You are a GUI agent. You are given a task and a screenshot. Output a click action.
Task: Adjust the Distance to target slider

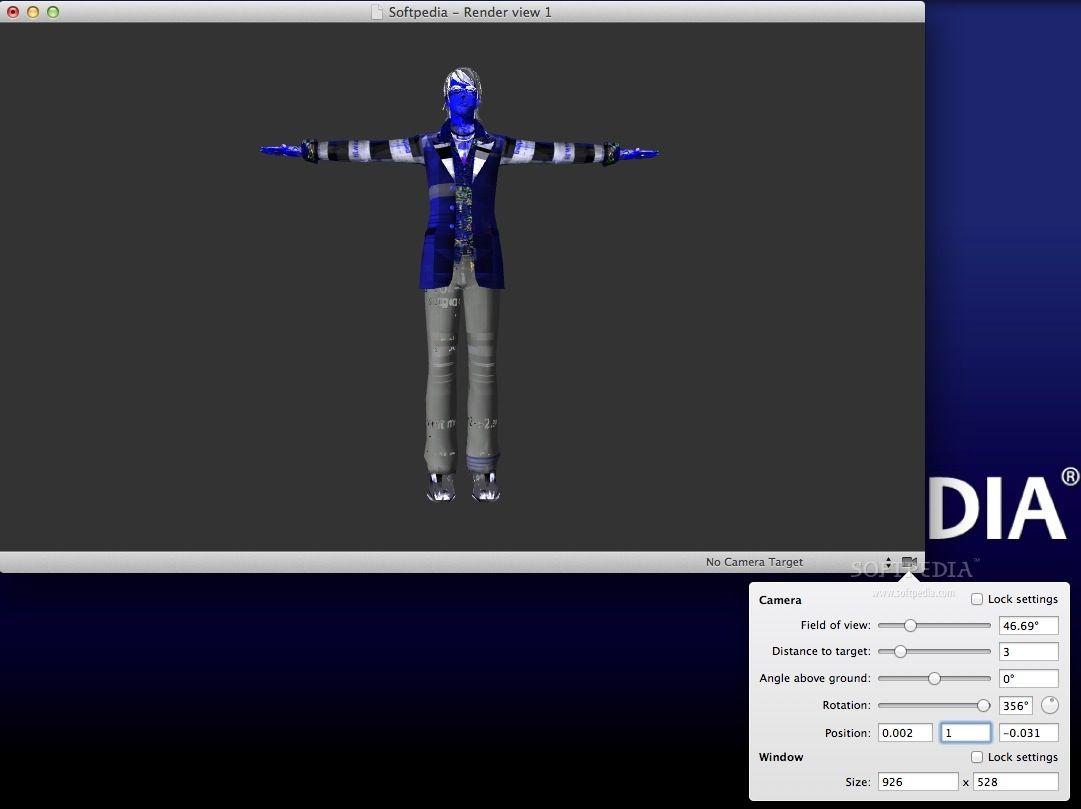(934, 652)
